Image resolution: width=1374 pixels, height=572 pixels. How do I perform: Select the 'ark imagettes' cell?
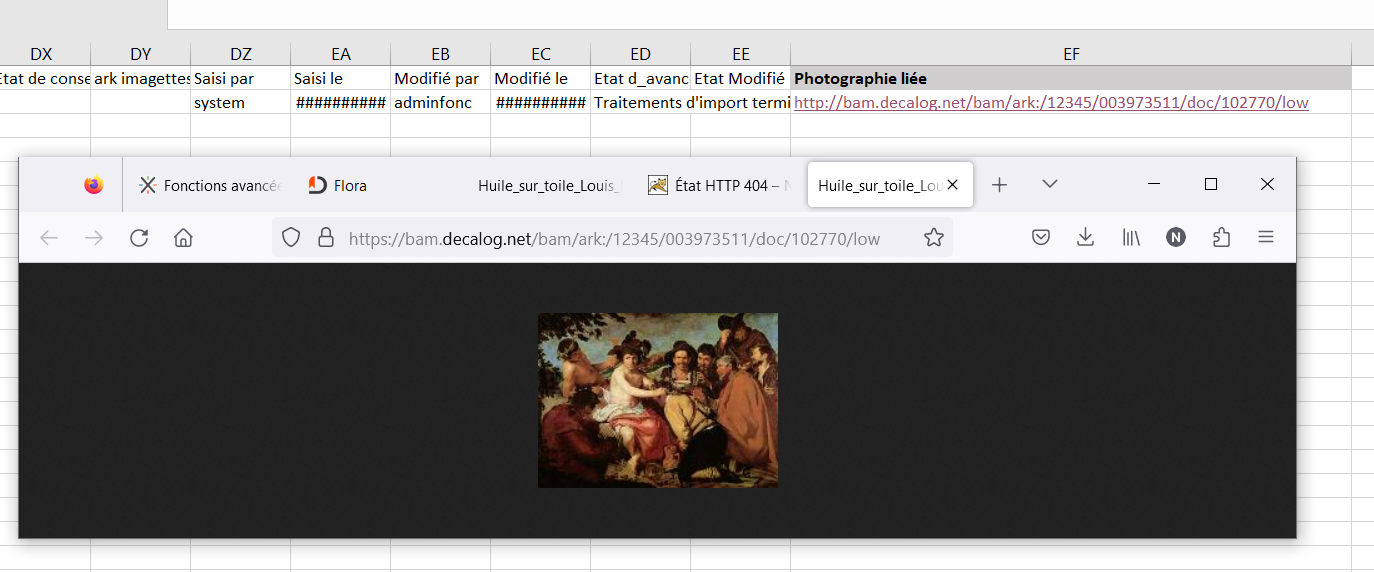point(141,78)
